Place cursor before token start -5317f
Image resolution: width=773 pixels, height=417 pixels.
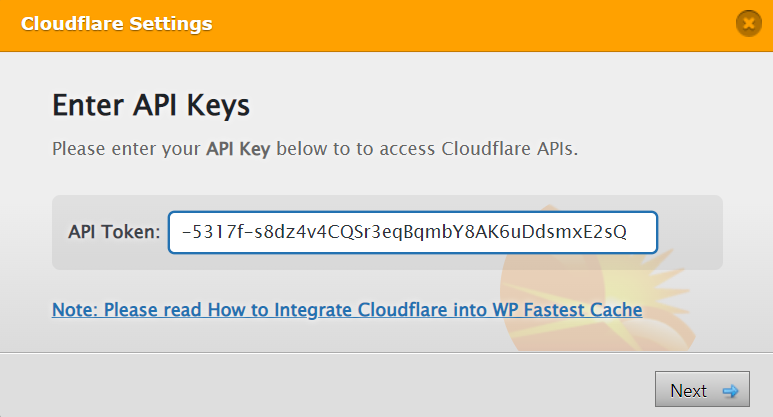pyautogui.click(x=181, y=232)
